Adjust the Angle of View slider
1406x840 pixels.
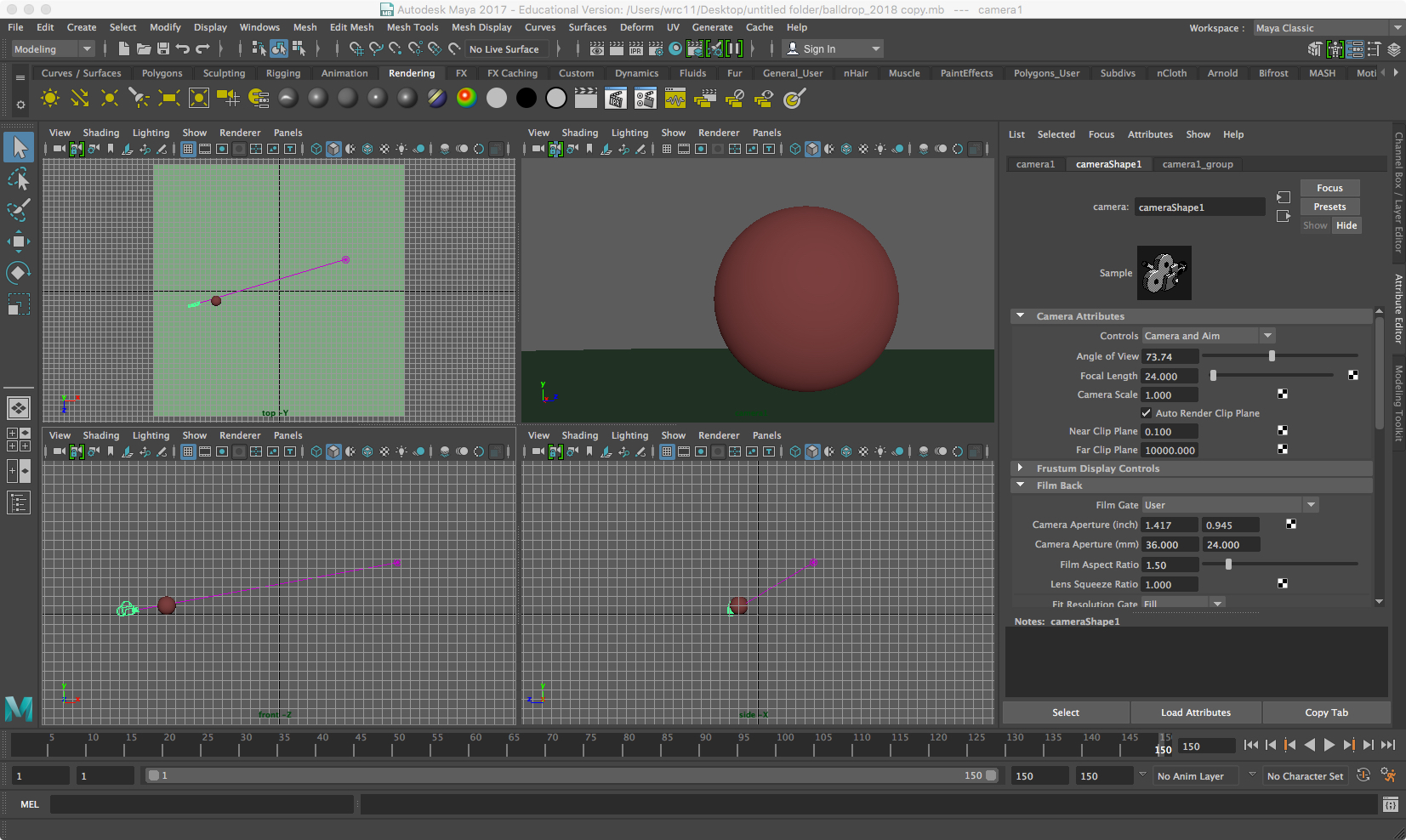1272,356
